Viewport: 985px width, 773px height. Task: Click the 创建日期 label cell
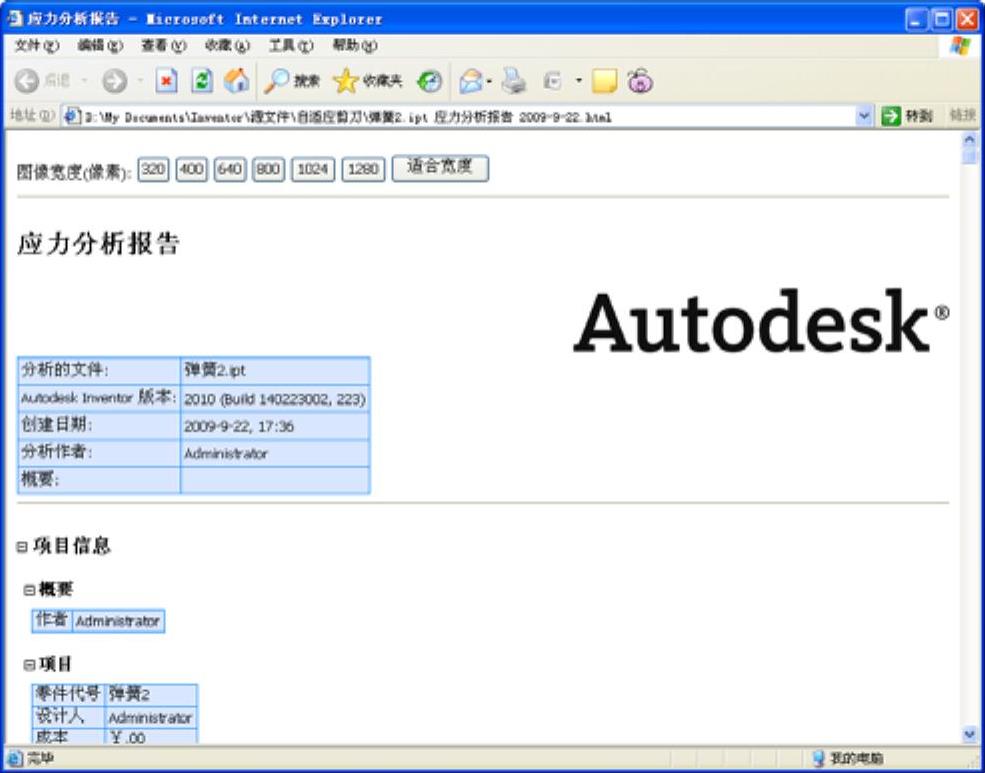click(99, 426)
